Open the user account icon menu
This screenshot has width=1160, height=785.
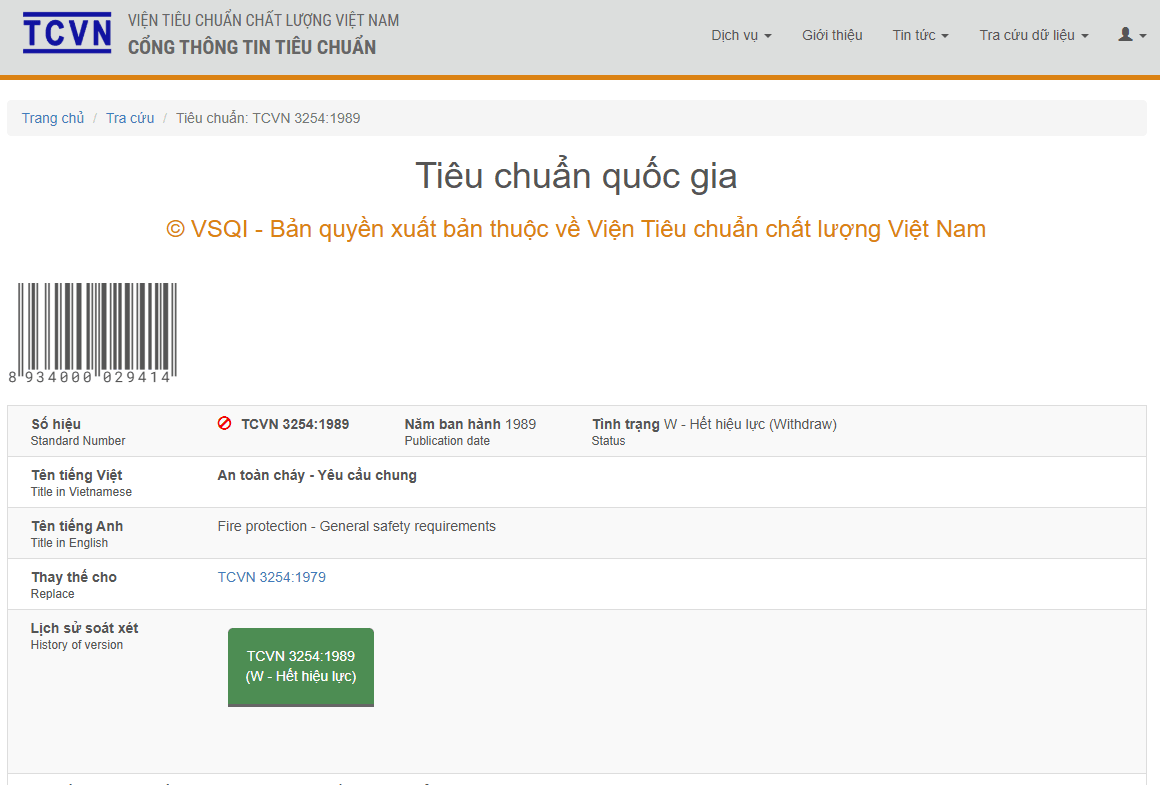(1132, 35)
